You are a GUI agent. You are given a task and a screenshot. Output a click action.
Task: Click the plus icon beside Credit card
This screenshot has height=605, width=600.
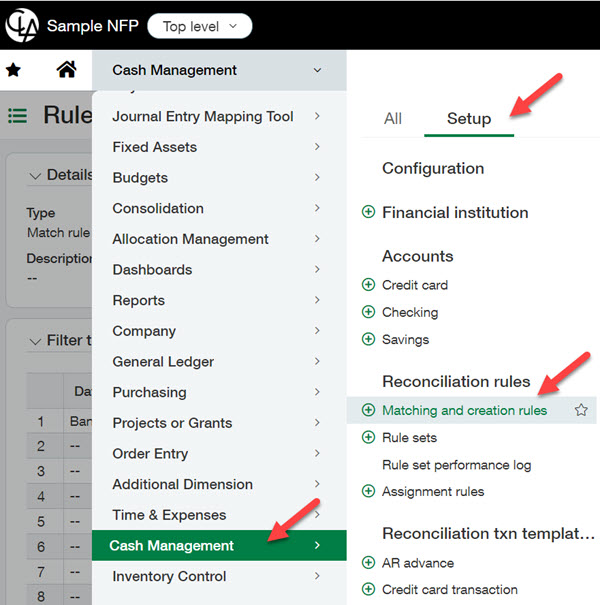pyautogui.click(x=368, y=285)
